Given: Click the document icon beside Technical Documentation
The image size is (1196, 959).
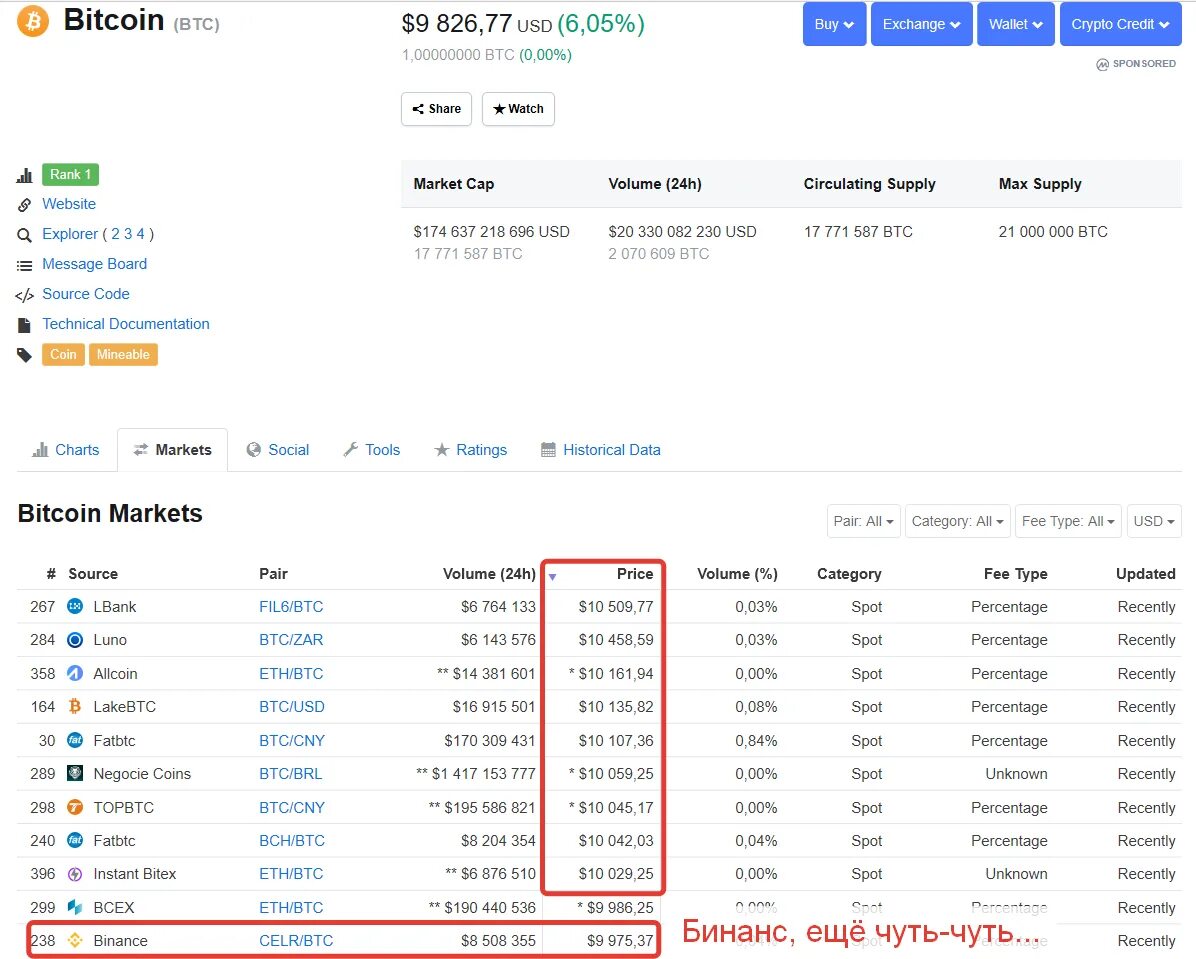Looking at the screenshot, I should 24,325.
